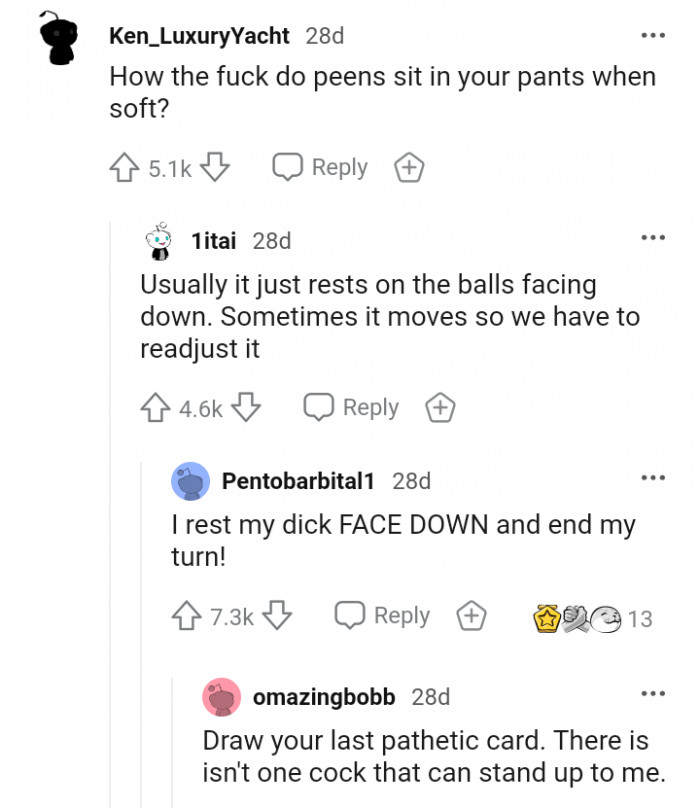Open omazingbobb's user profile

pyautogui.click(x=323, y=696)
